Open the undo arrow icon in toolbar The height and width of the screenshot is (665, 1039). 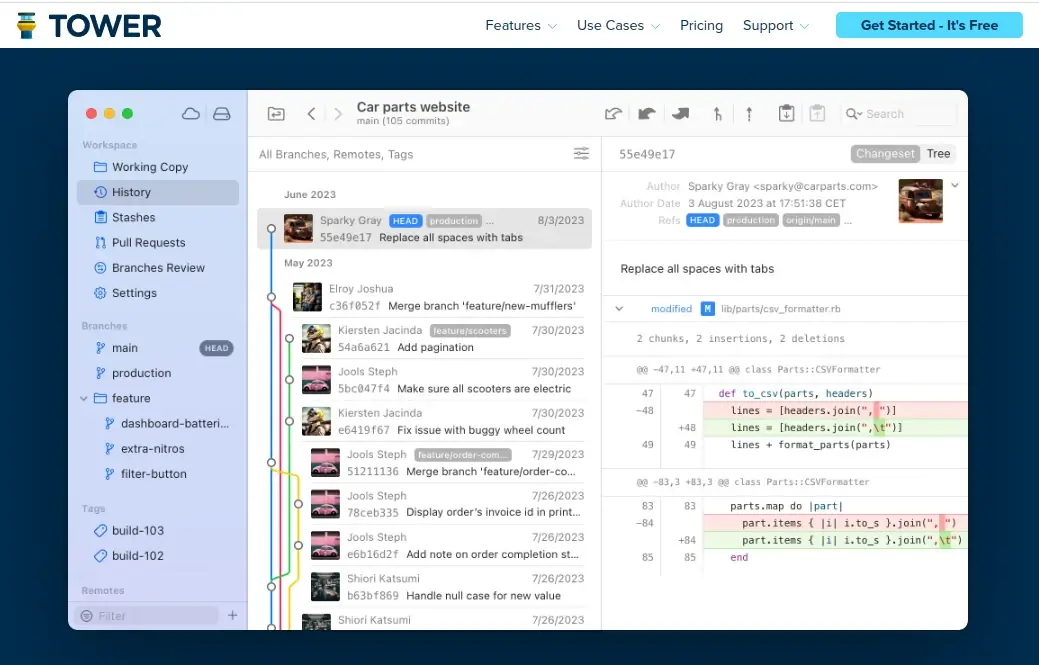(613, 114)
